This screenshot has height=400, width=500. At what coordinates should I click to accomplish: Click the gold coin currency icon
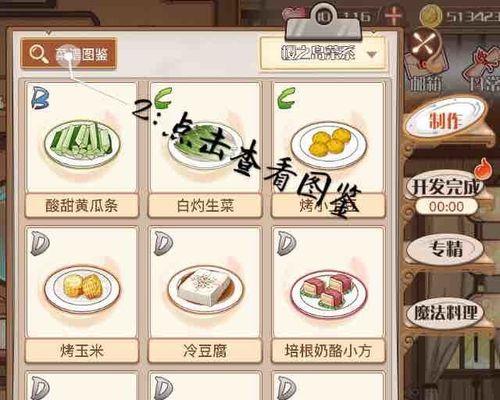tap(430, 15)
